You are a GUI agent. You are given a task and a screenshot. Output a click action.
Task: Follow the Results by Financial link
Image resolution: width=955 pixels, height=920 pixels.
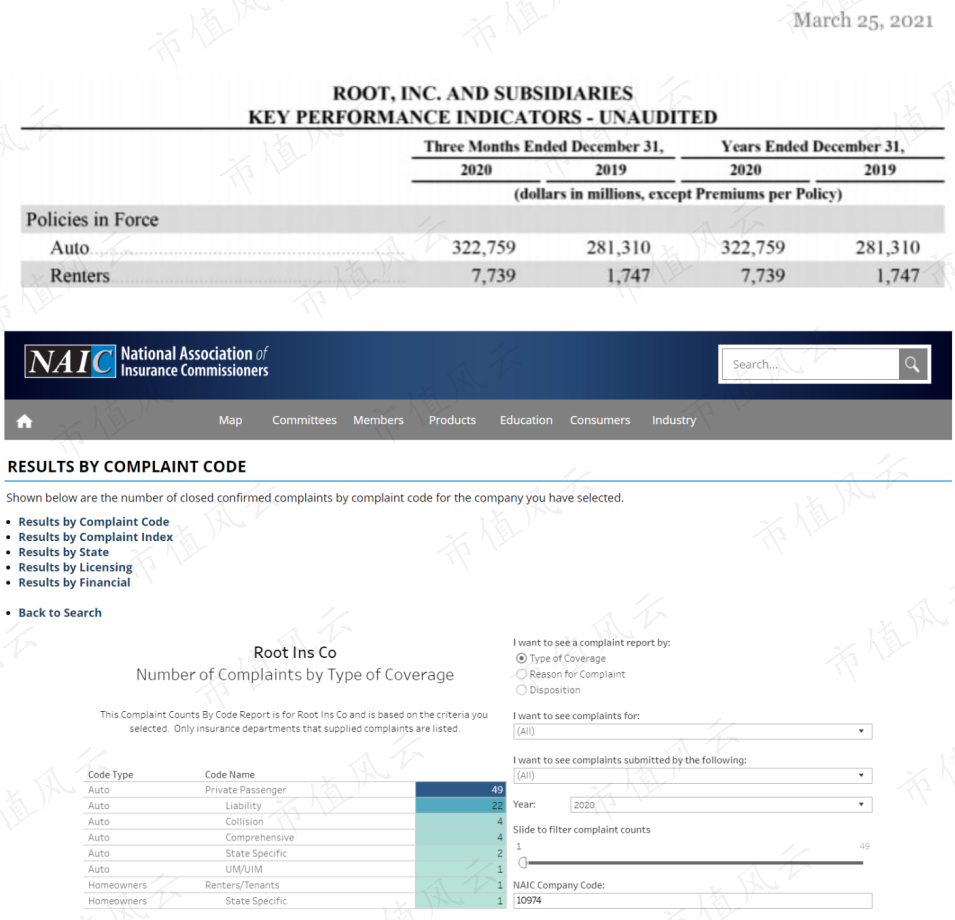tap(74, 583)
